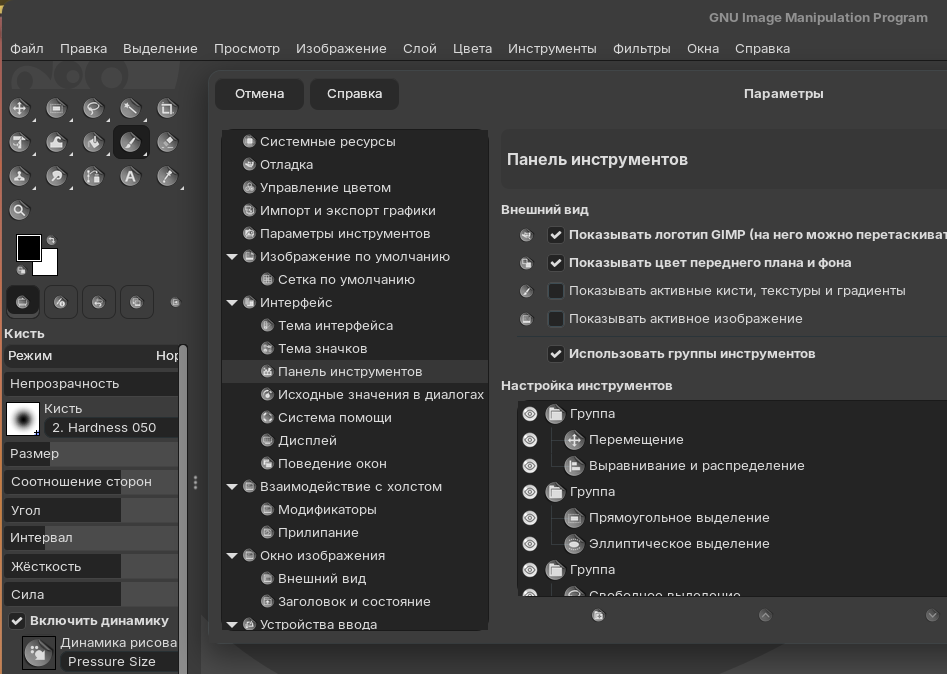
Task: Select the Fuzzy Select wand tool
Action: point(130,109)
